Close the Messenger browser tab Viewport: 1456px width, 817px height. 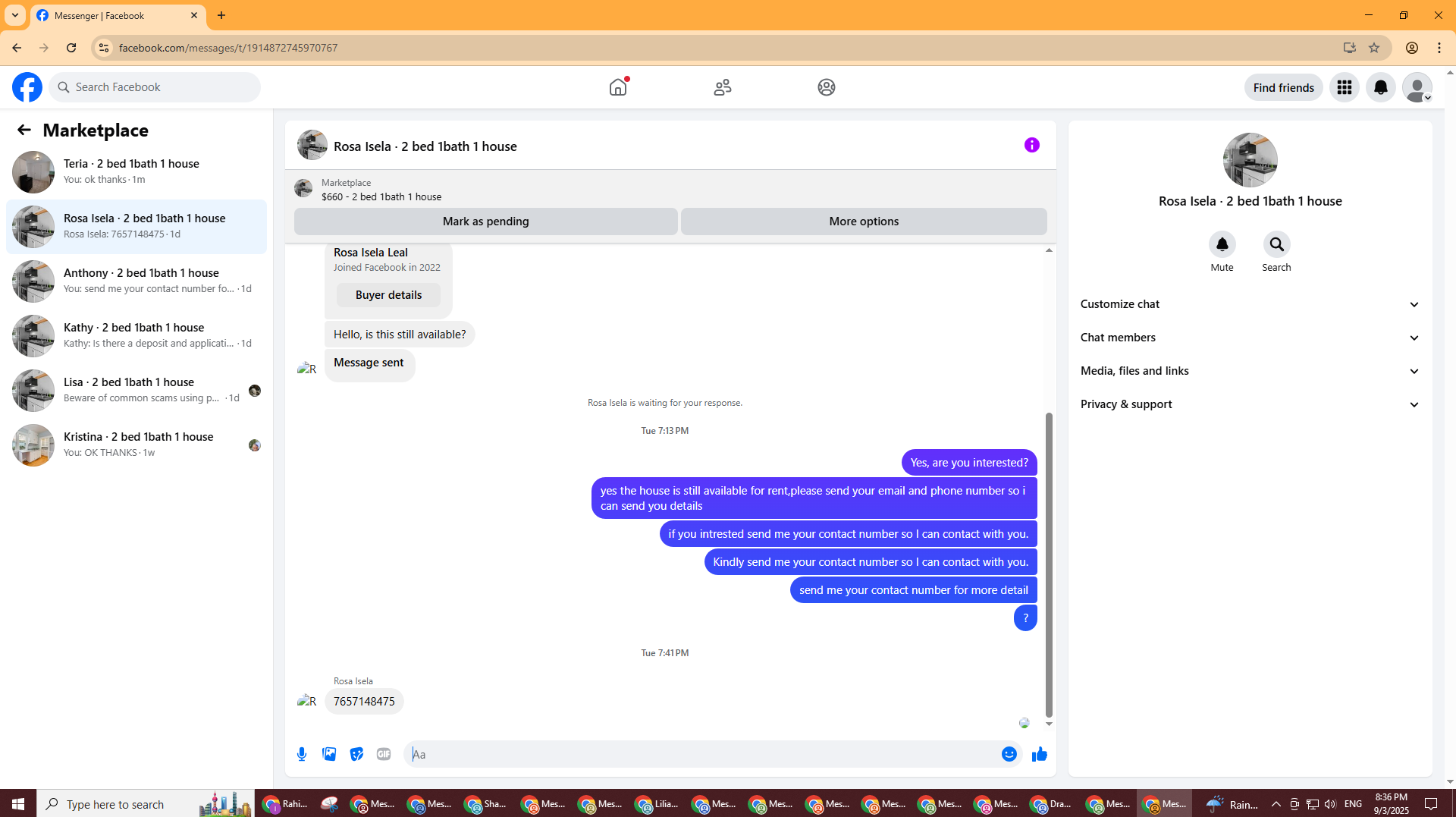tap(194, 15)
